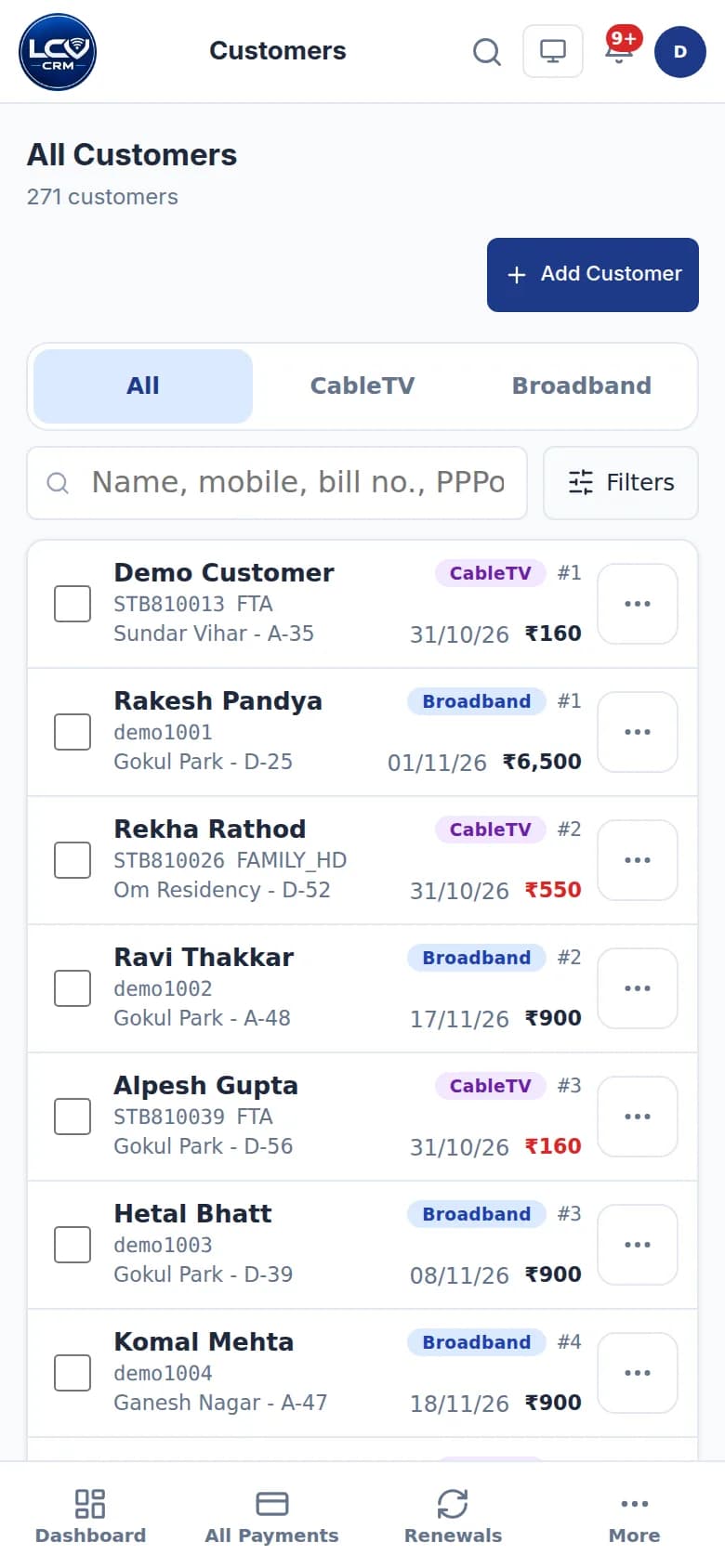The image size is (725, 1568).
Task: Switch to the CableTV tab
Action: pos(362,386)
